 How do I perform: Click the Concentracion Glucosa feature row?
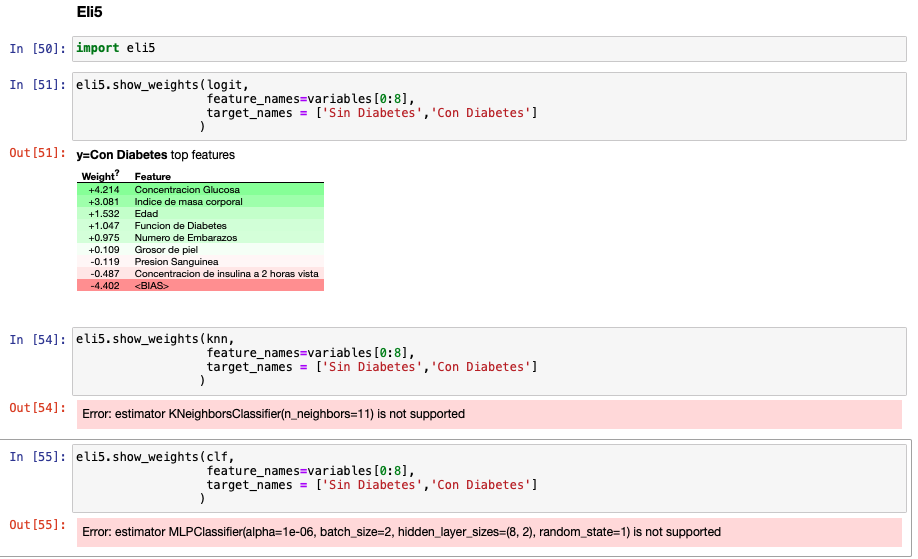point(200,190)
